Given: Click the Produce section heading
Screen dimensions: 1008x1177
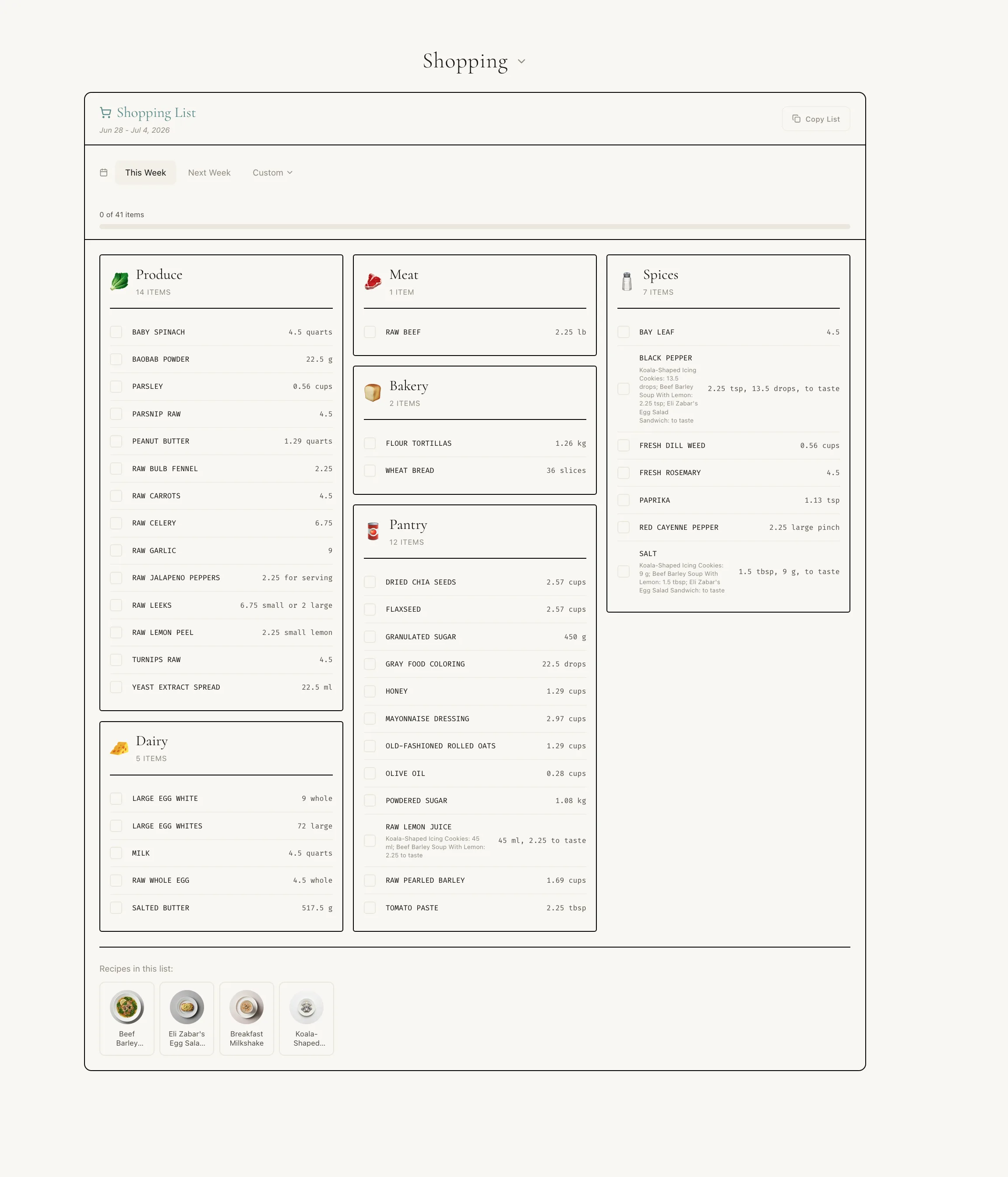Looking at the screenshot, I should [x=159, y=275].
